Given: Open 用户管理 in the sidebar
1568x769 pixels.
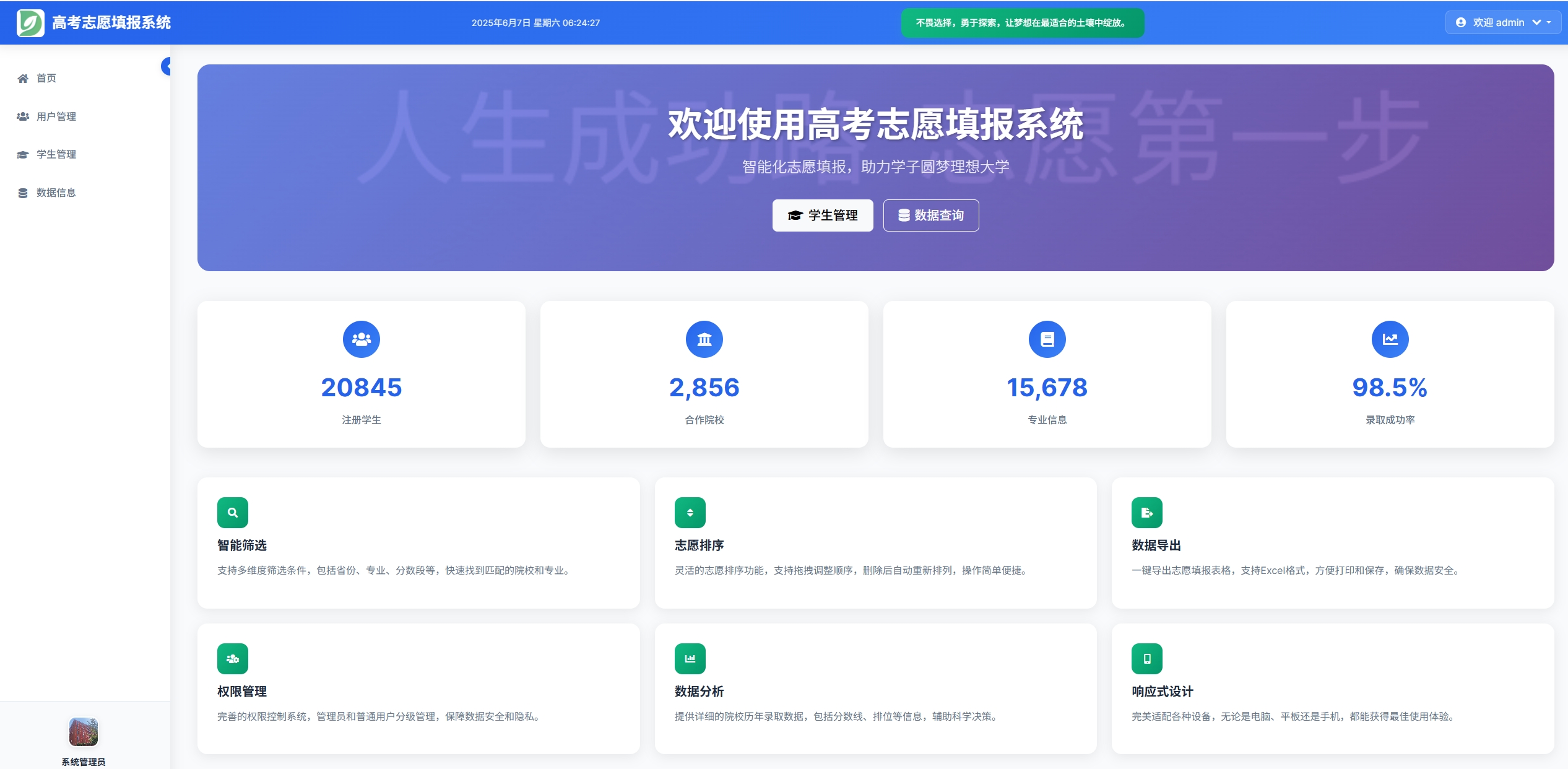Looking at the screenshot, I should pos(56,116).
